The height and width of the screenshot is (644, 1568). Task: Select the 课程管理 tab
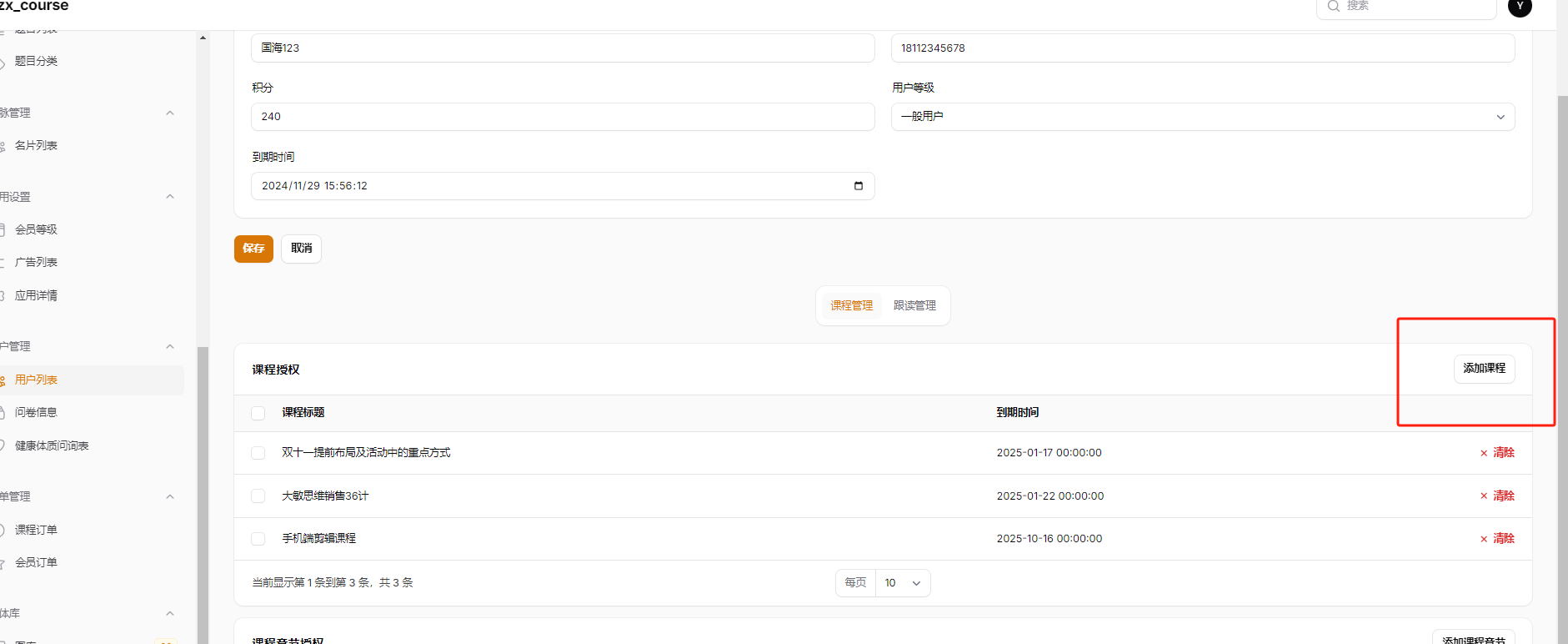coord(851,306)
